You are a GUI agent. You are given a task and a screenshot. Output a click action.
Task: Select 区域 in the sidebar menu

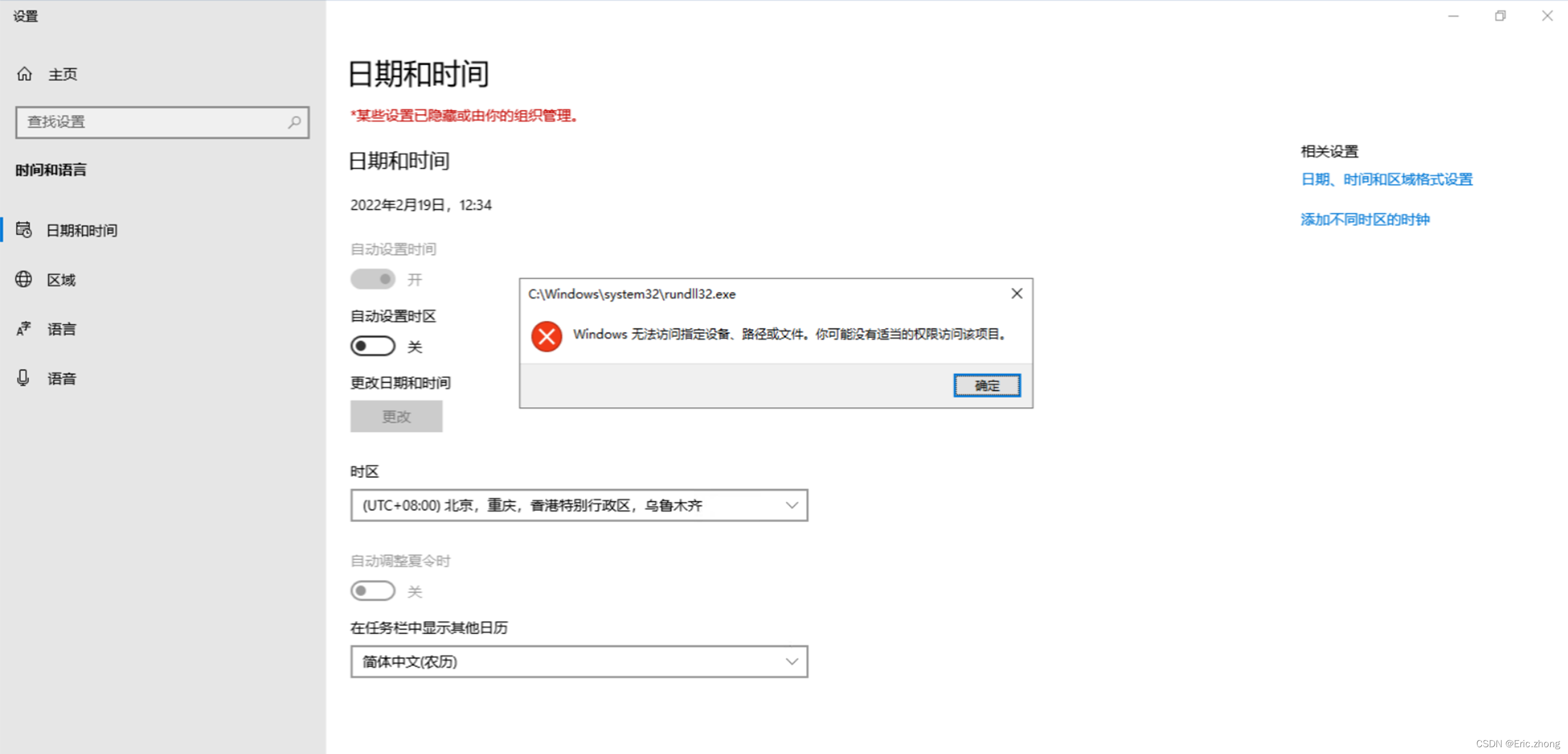click(62, 279)
